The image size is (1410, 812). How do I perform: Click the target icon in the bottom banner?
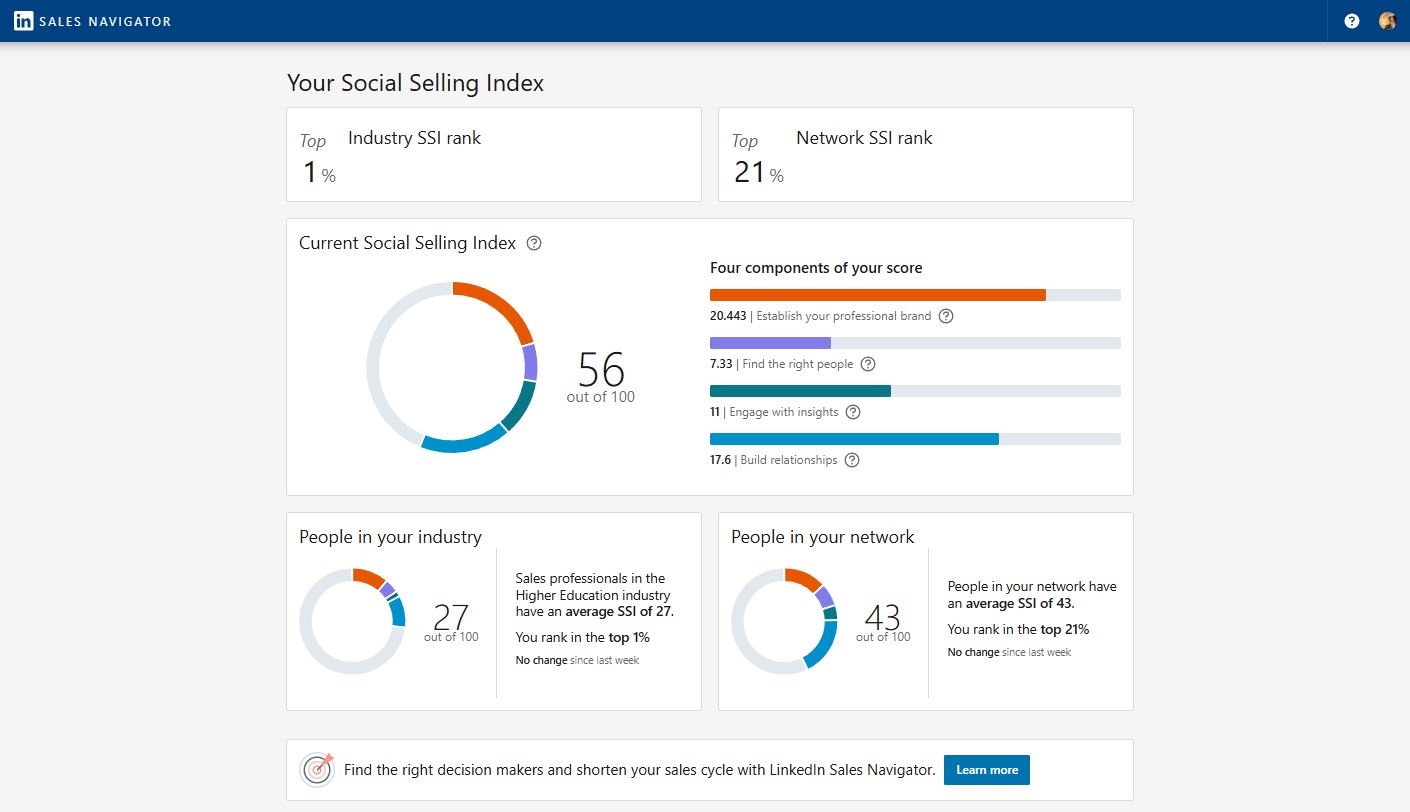[x=317, y=770]
